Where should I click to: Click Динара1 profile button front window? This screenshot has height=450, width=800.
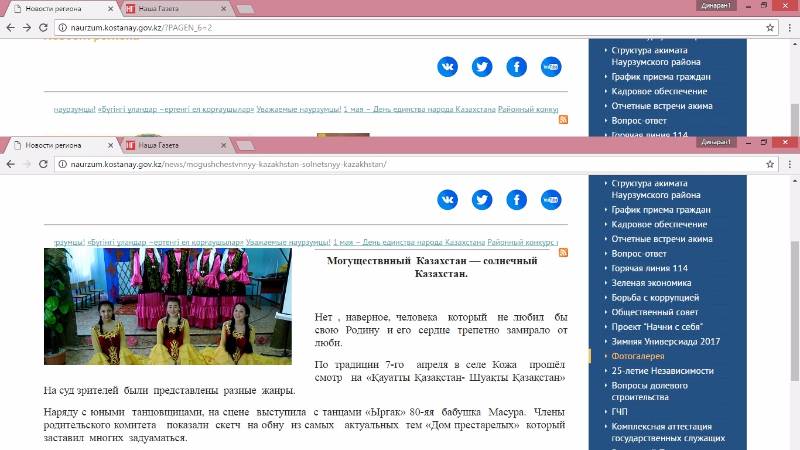716,142
